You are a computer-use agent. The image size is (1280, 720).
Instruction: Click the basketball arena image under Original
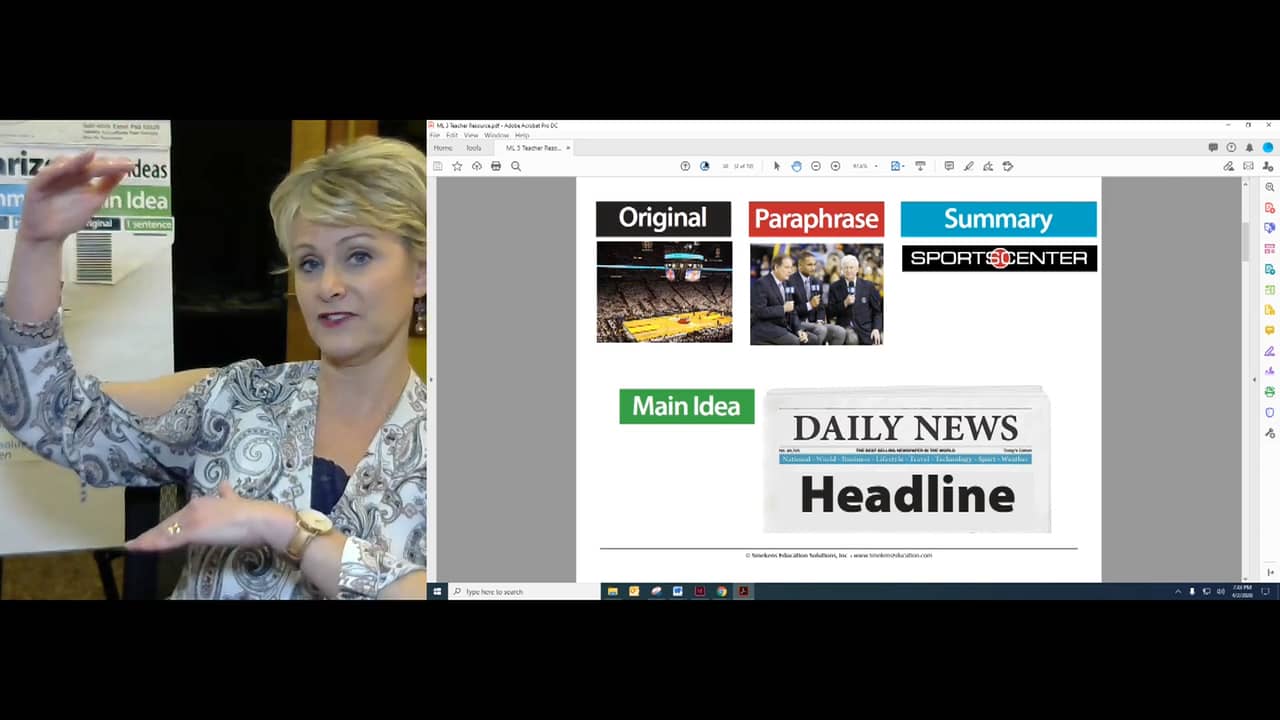coord(664,292)
